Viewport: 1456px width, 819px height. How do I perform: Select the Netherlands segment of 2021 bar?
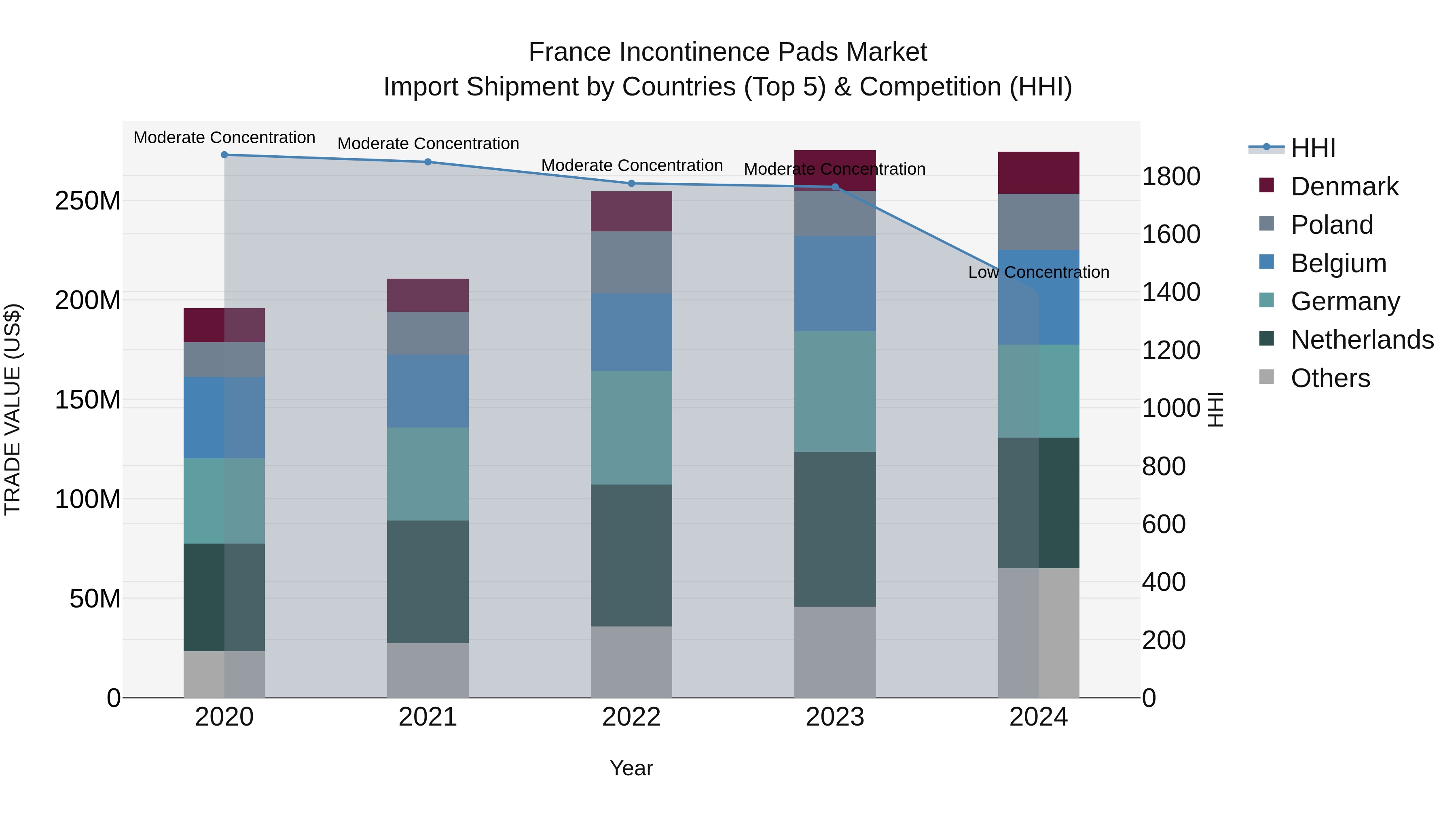pos(428,582)
